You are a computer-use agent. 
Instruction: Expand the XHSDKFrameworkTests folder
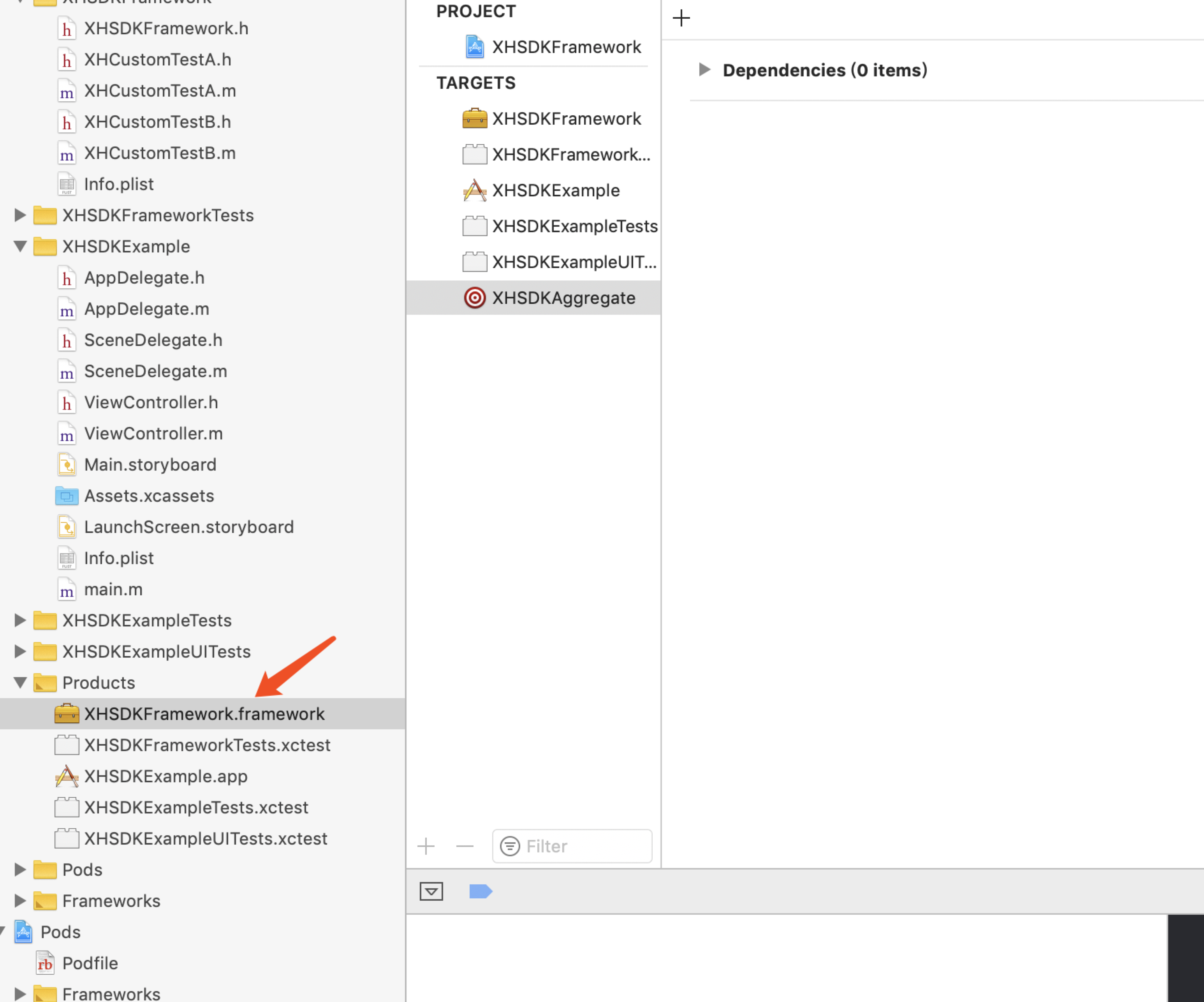click(20, 215)
